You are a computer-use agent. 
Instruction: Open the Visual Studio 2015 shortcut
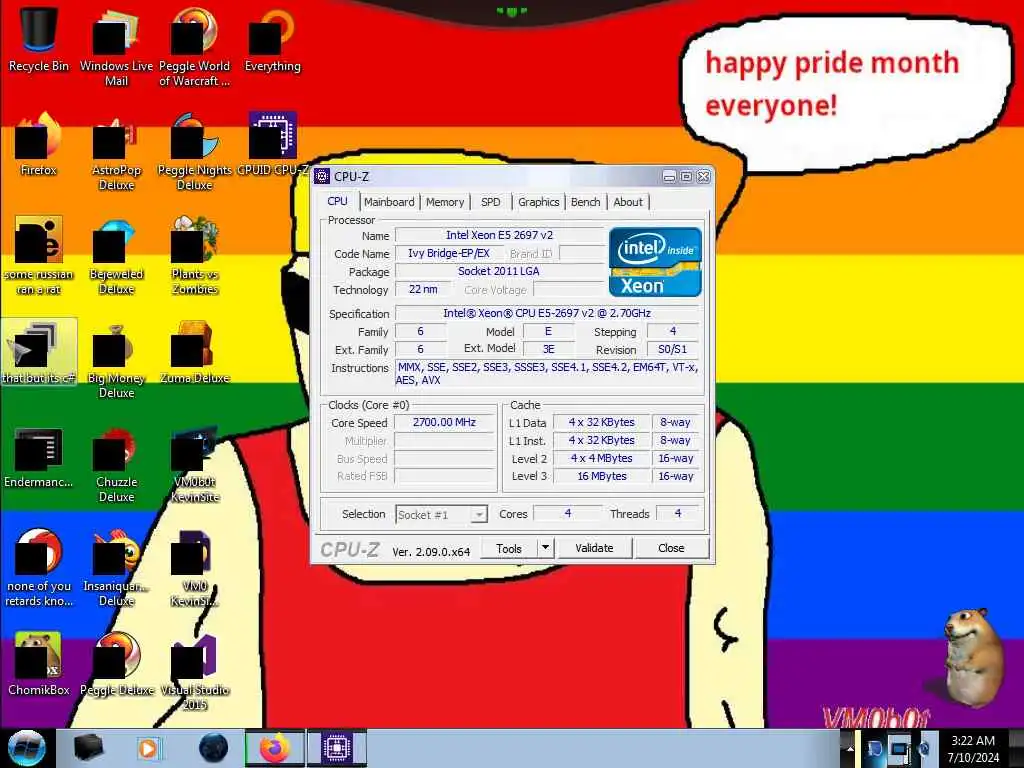click(x=194, y=671)
